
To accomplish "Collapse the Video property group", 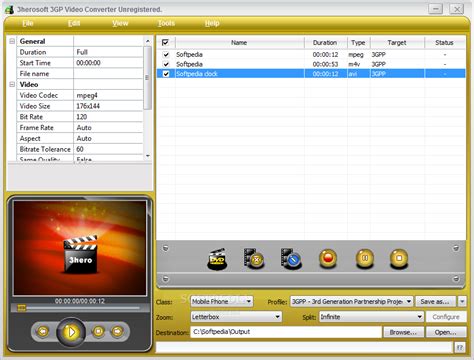I will [x=12, y=84].
